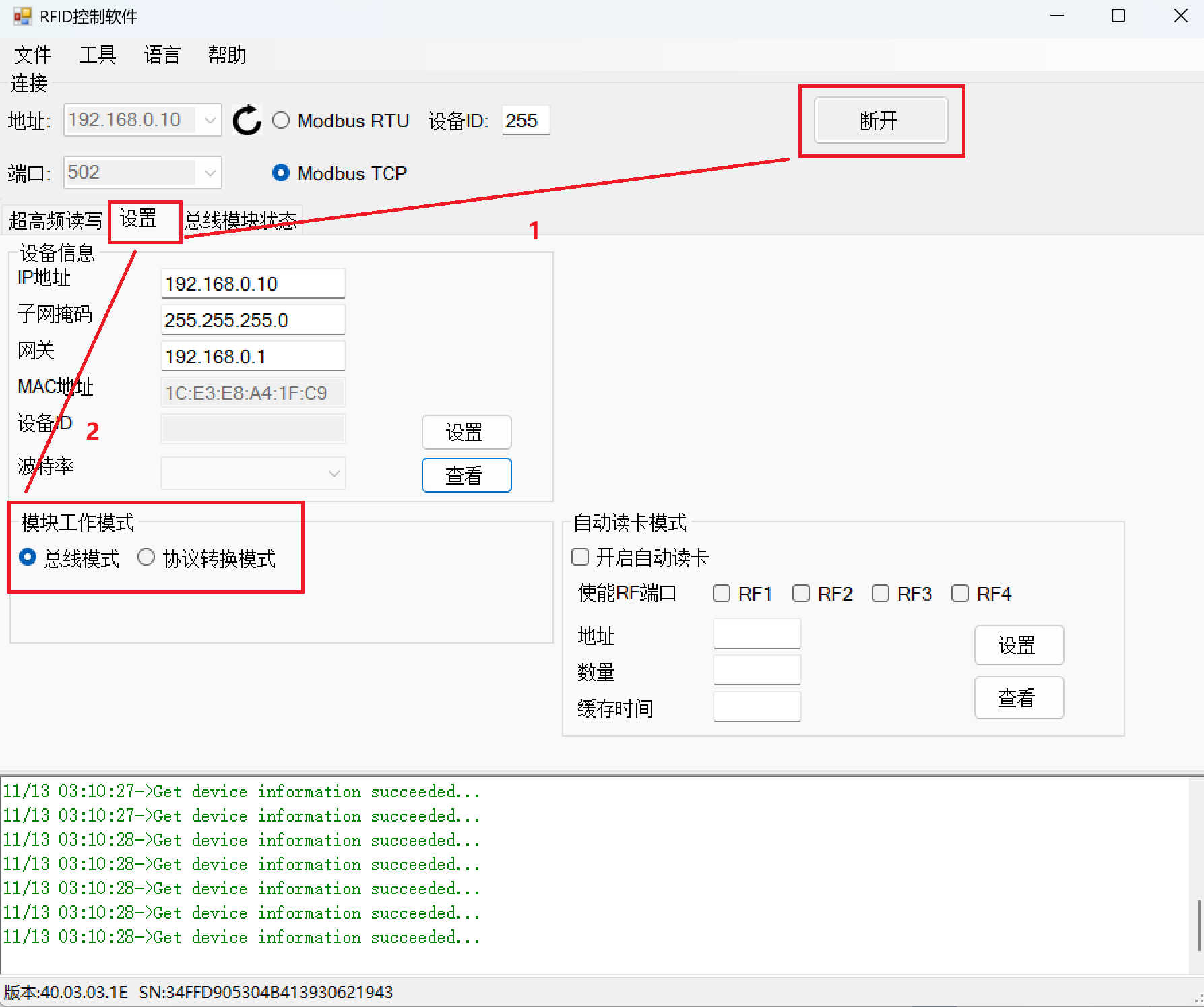Open the 工具 menu
Viewport: 1204px width, 1007px height.
click(x=98, y=55)
